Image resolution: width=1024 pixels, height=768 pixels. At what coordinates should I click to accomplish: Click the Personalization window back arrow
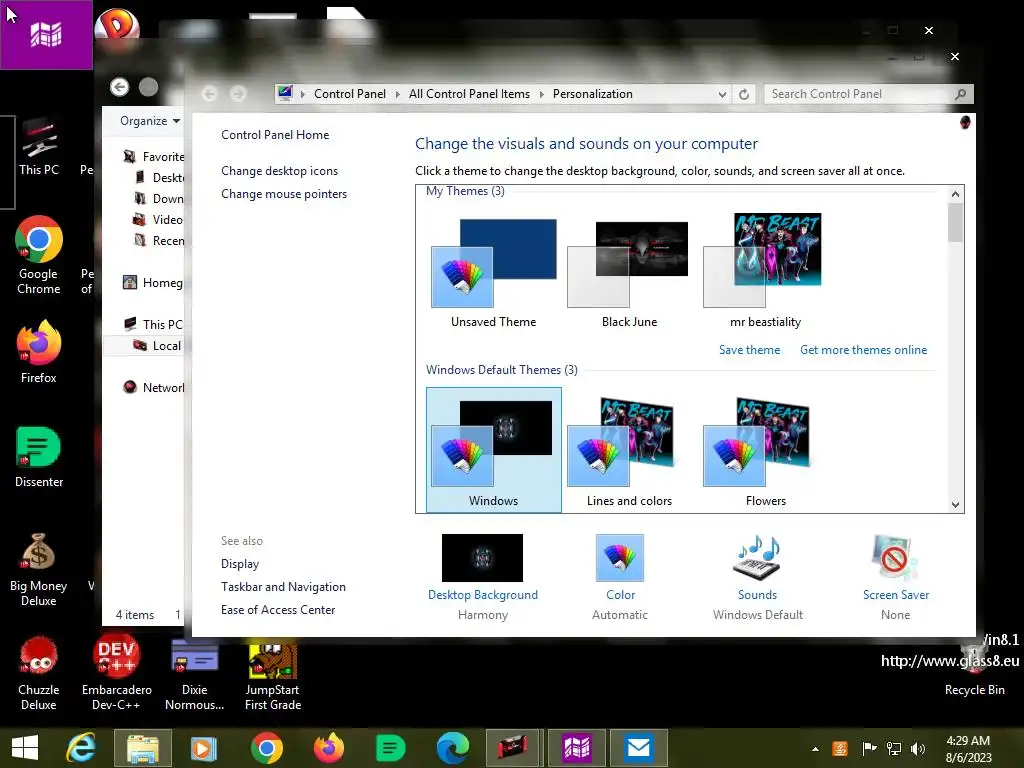coord(210,94)
